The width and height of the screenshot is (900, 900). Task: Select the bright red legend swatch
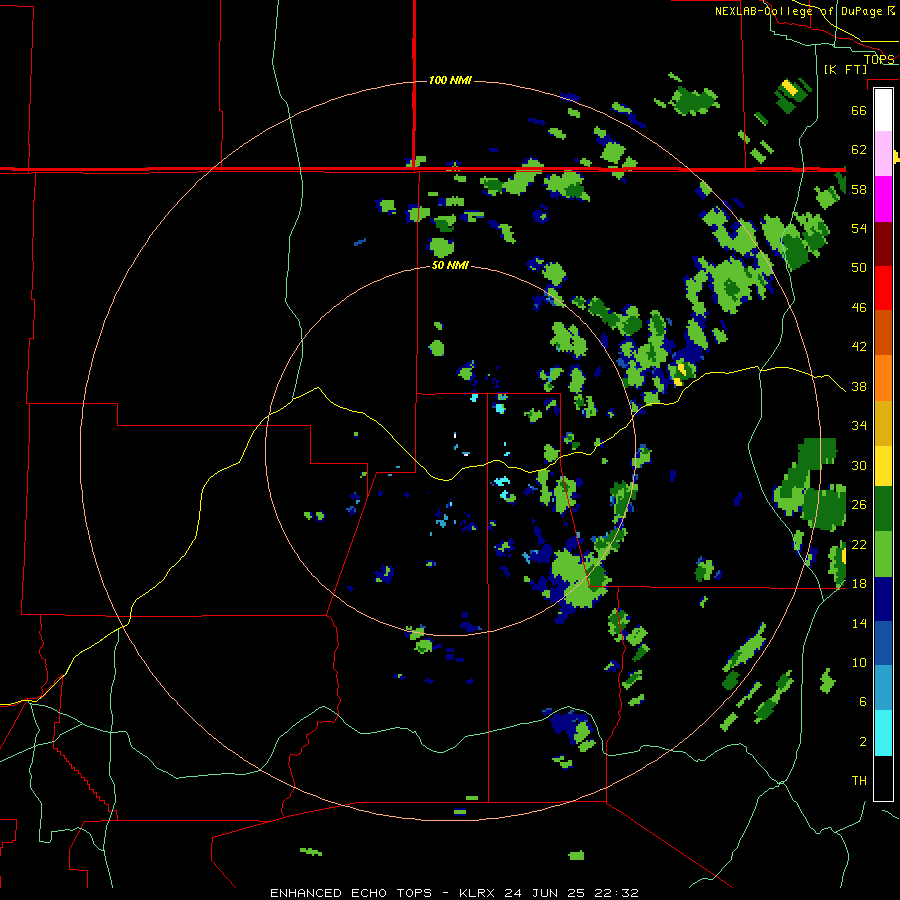click(883, 288)
